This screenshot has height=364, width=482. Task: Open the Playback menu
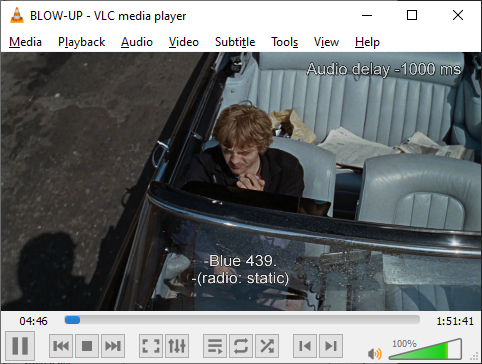pos(81,42)
